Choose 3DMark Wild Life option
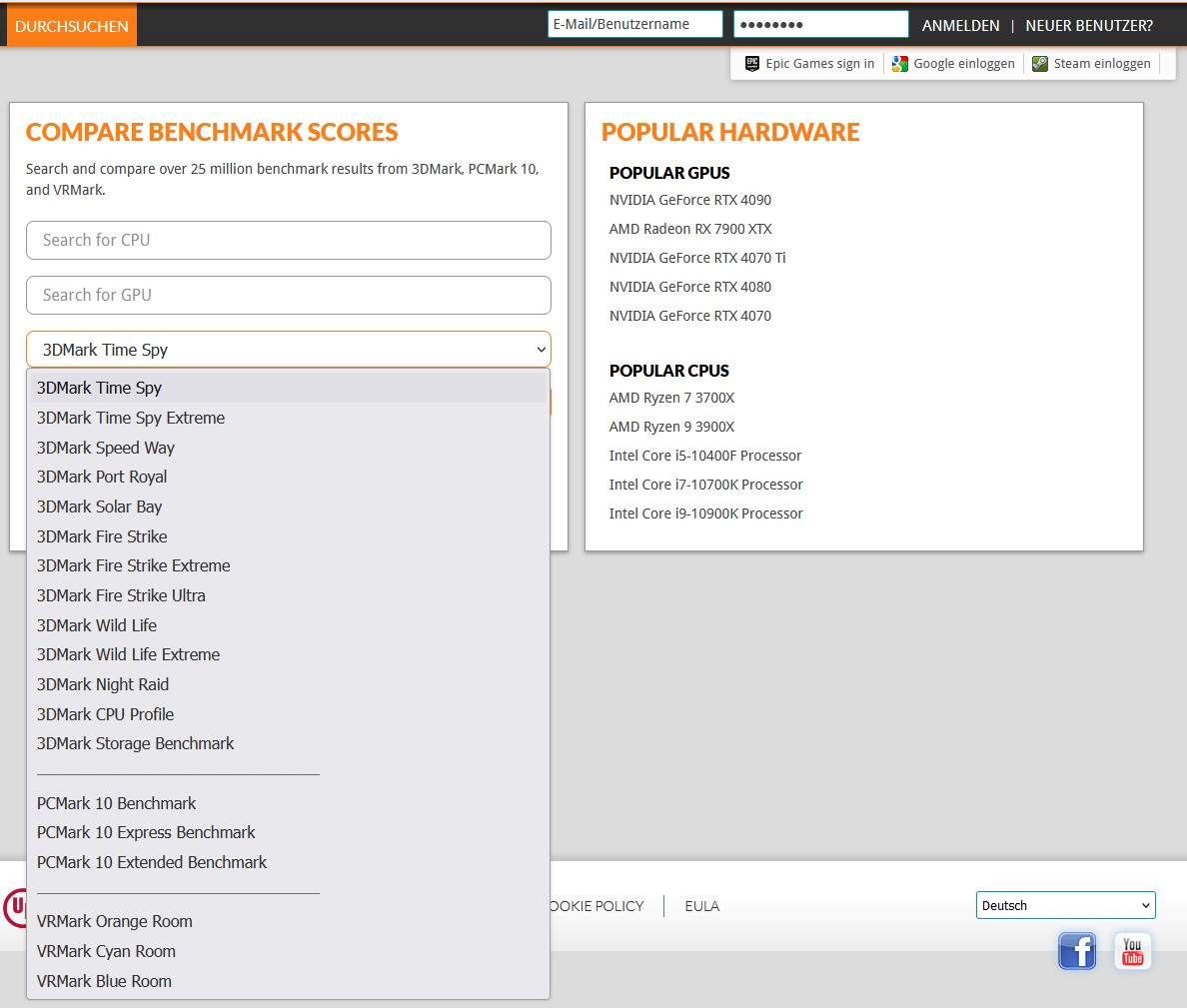 pos(289,625)
